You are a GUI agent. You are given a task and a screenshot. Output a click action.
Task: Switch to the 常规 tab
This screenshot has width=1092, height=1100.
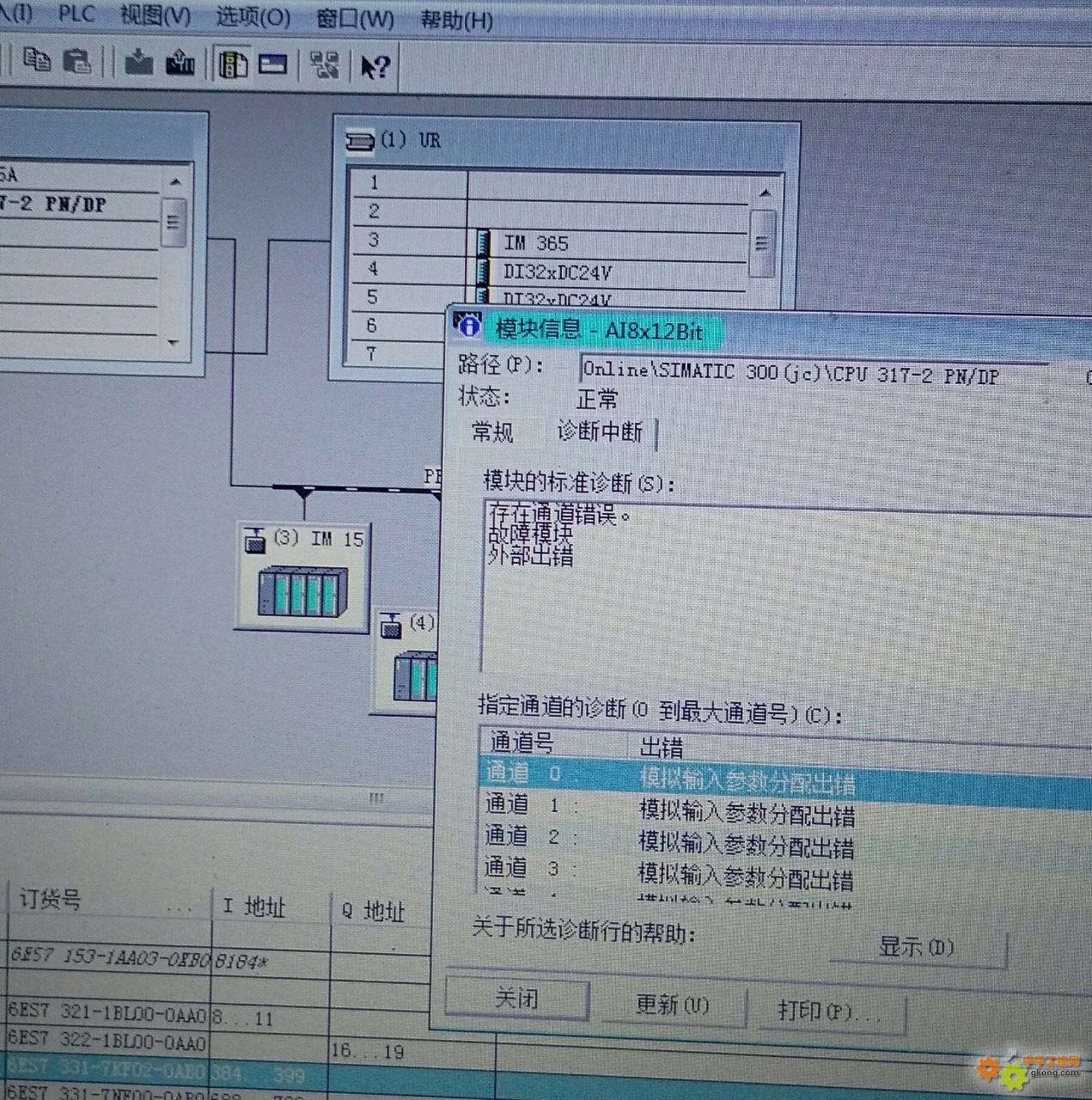493,431
